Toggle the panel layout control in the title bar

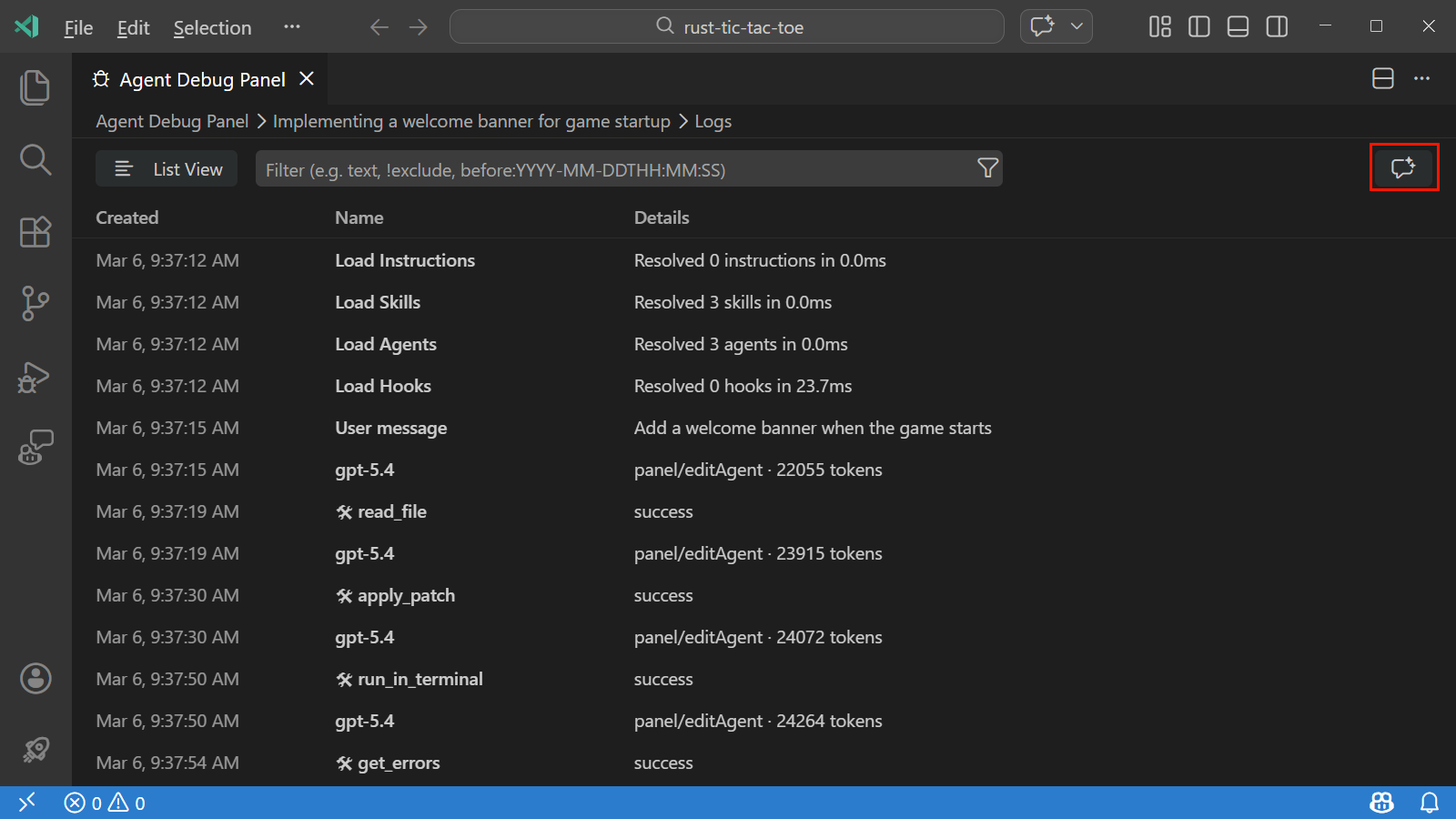pos(1238,26)
